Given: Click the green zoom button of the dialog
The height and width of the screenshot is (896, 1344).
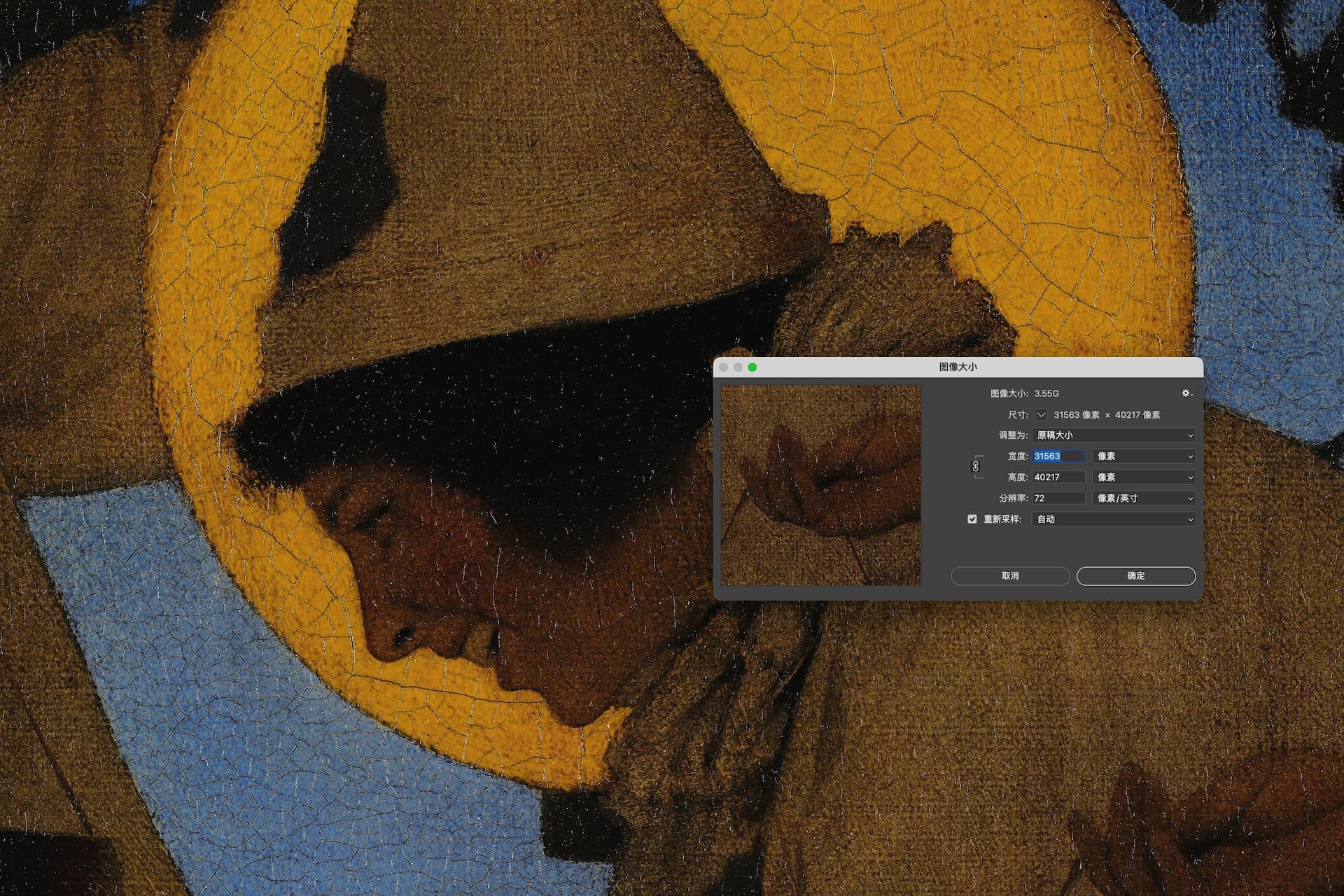Looking at the screenshot, I should click(752, 367).
